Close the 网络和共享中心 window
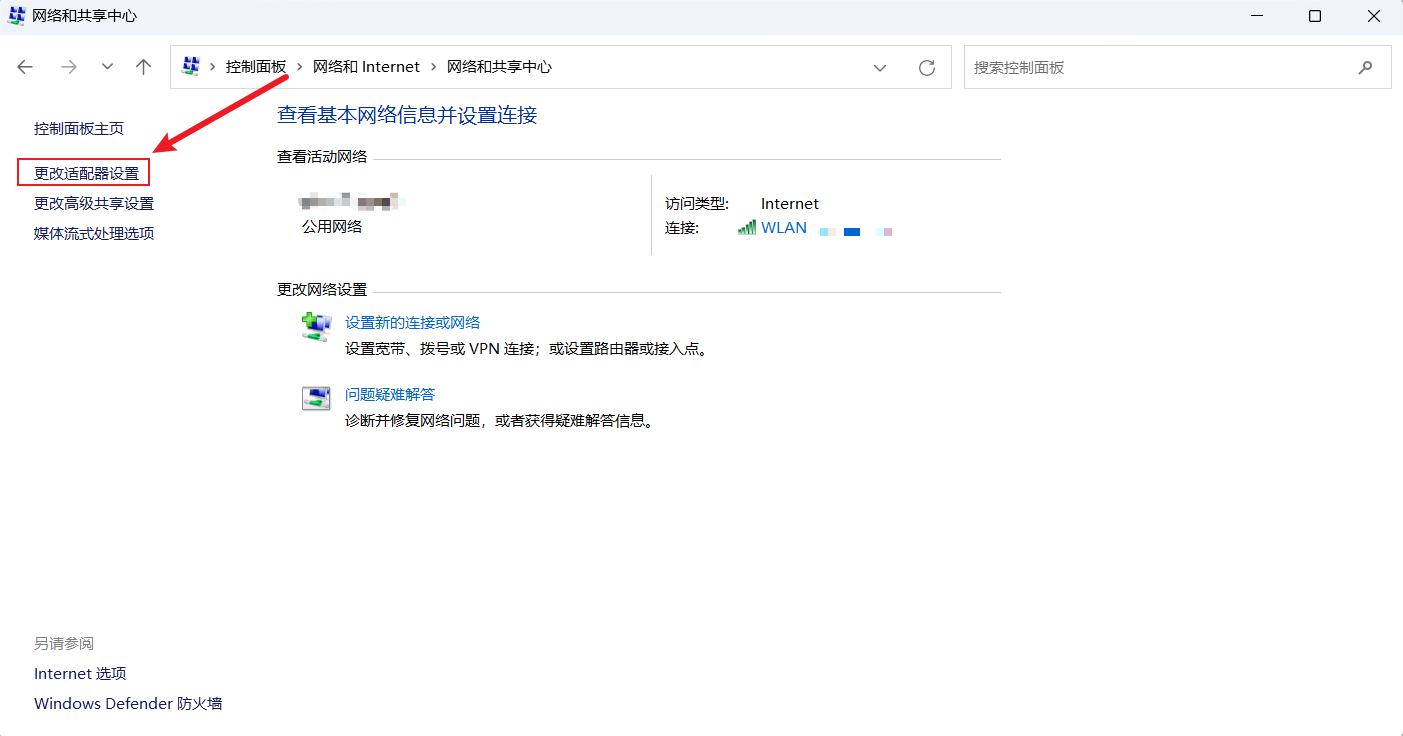The height and width of the screenshot is (736, 1403). (x=1374, y=16)
